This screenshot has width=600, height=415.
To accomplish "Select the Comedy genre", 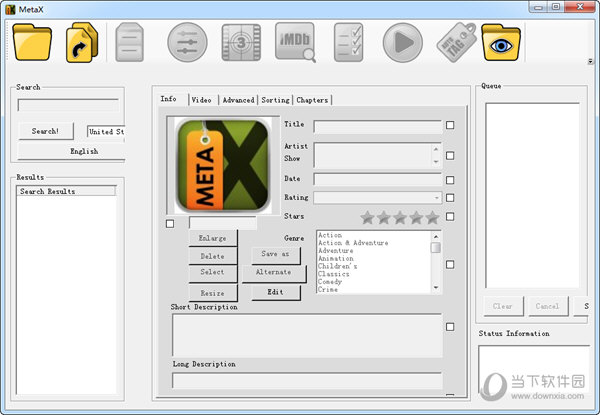I will (x=330, y=282).
